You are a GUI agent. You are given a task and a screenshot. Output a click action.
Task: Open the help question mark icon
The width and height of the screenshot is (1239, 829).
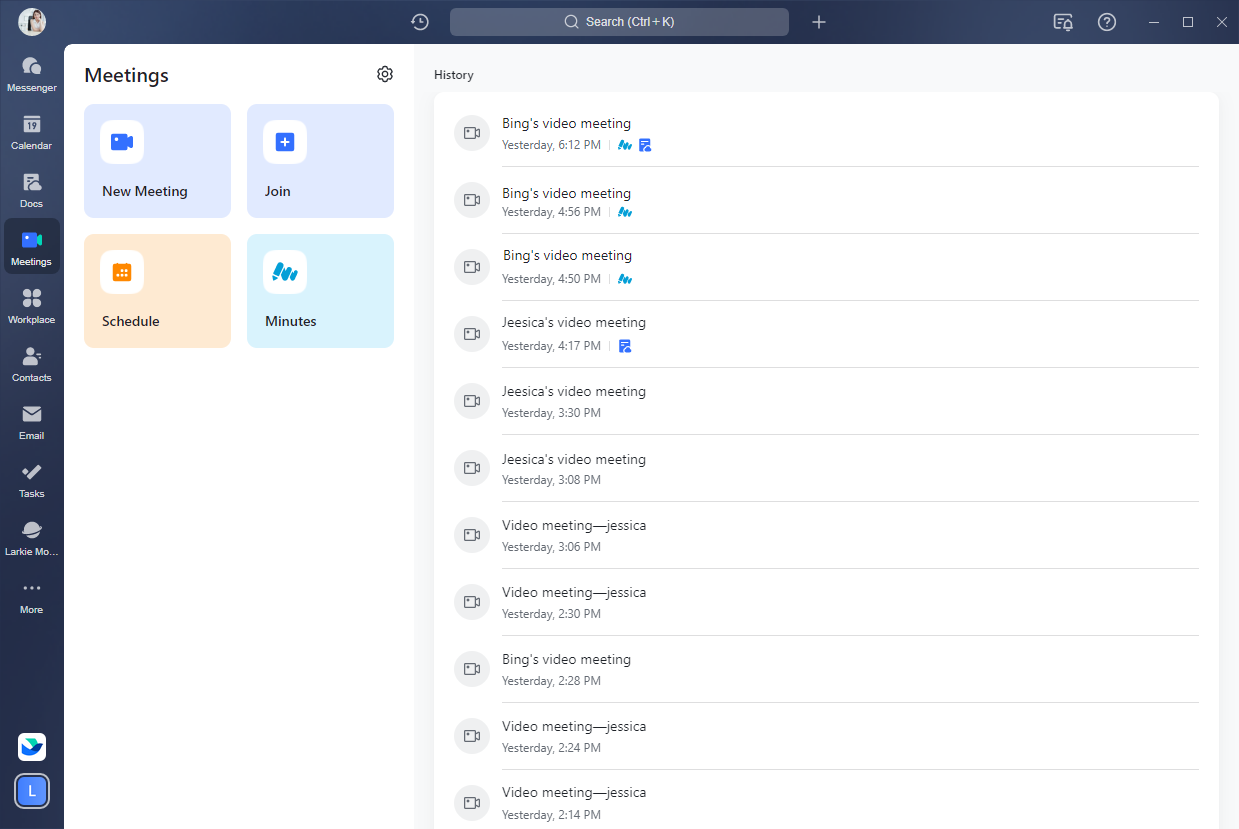[x=1107, y=22]
